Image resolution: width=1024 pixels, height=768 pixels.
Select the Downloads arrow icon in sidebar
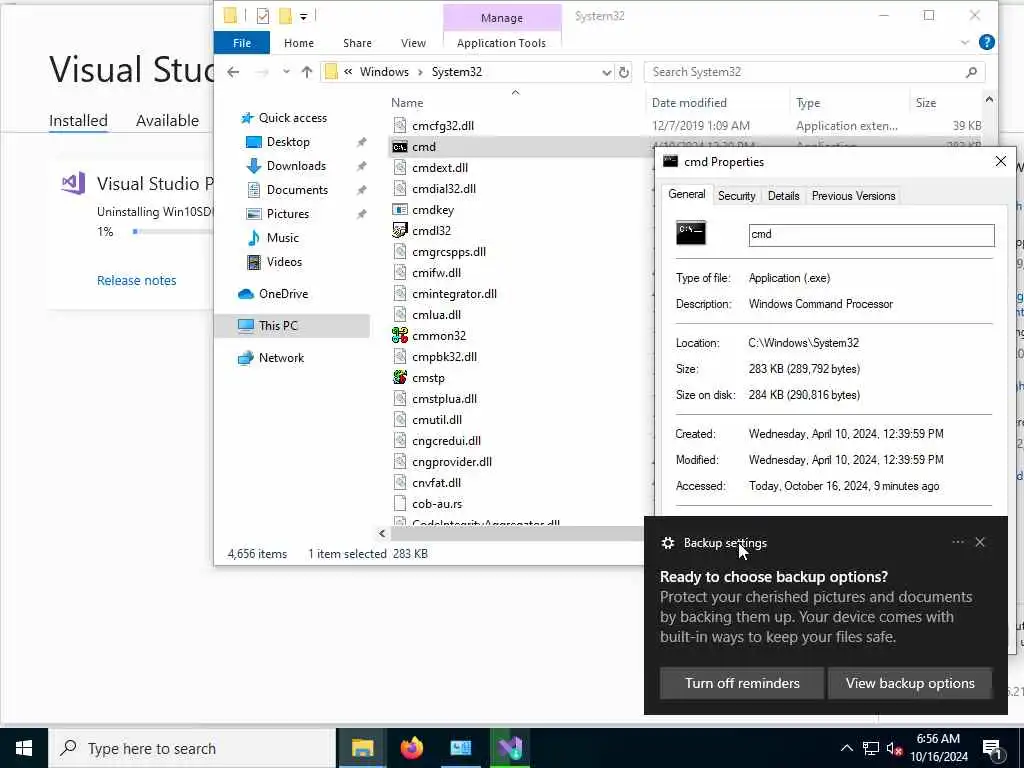point(253,166)
